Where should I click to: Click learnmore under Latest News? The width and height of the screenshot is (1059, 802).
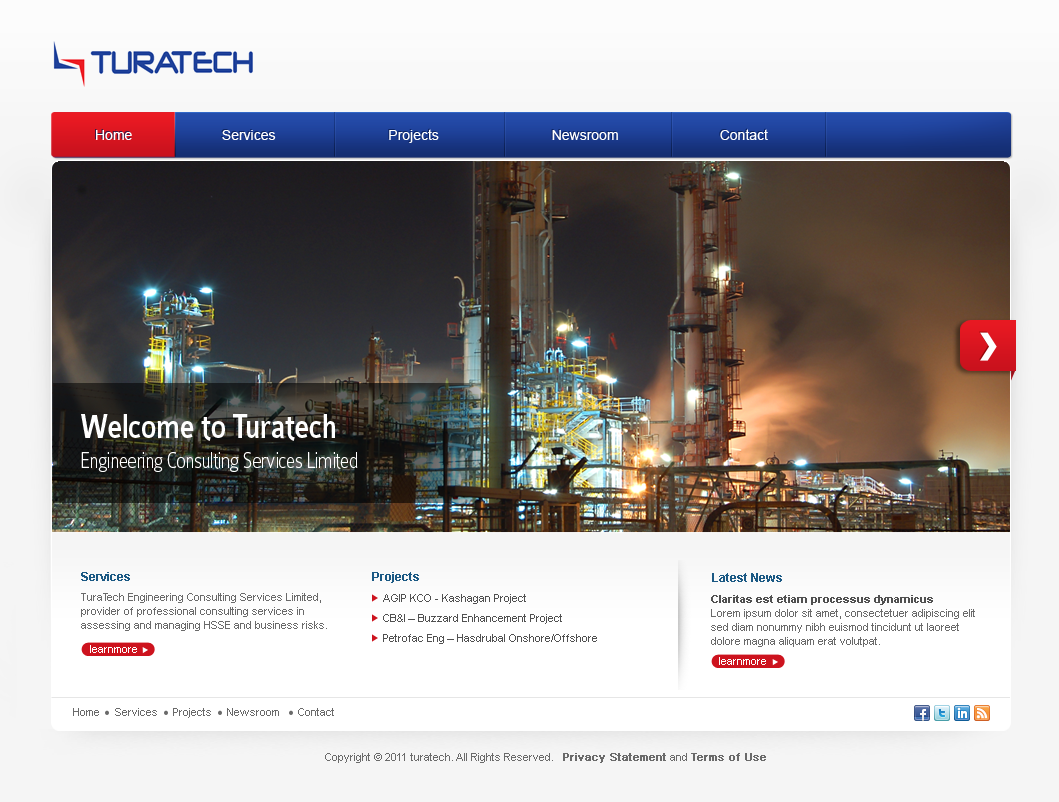(x=747, y=661)
